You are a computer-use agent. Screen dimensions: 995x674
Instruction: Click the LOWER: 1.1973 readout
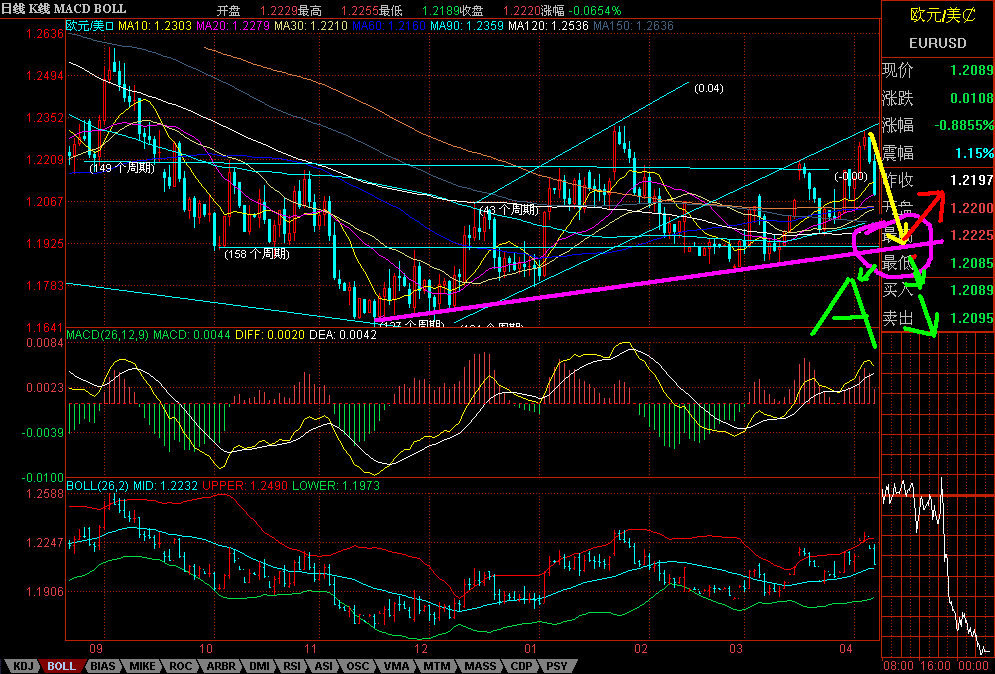tap(336, 486)
